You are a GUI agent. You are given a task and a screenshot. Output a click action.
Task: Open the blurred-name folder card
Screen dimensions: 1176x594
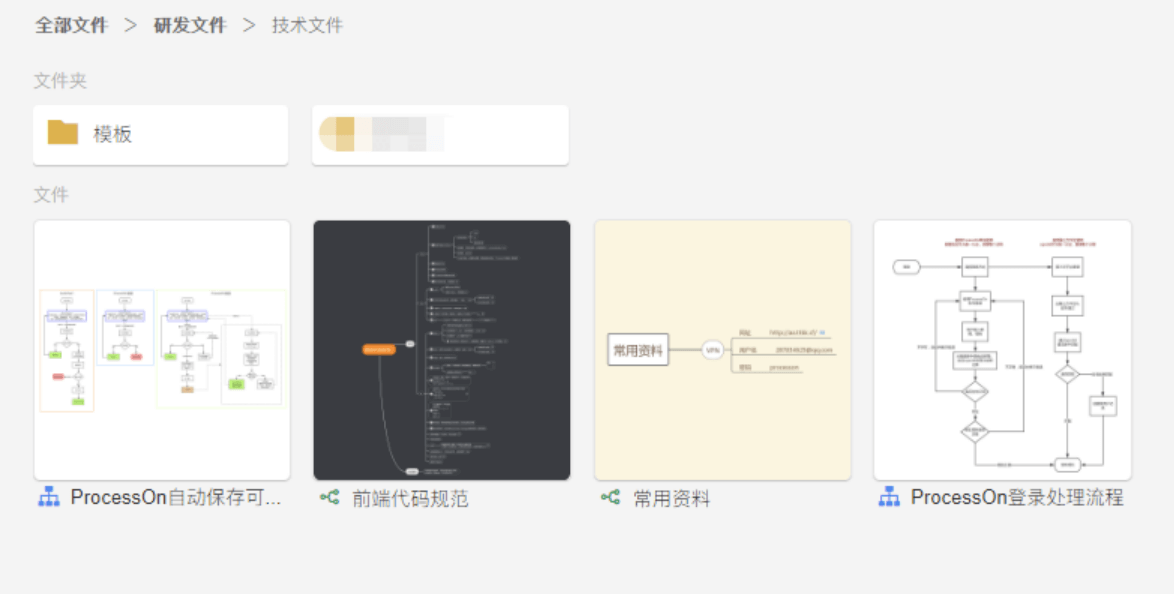point(440,134)
